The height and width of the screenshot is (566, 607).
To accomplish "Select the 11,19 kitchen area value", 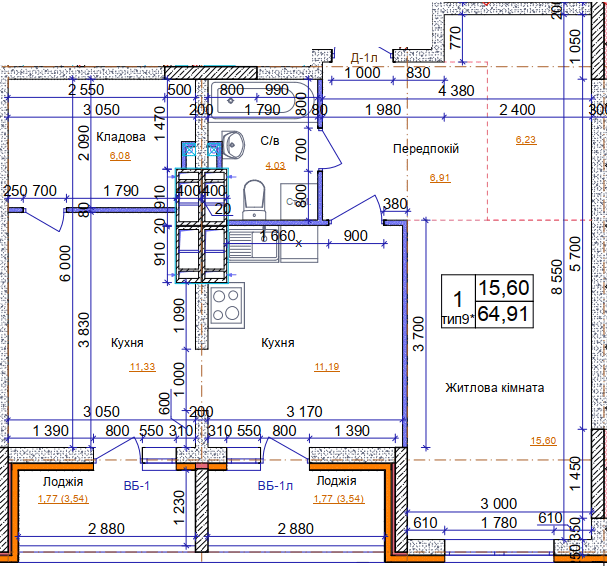I will coord(327,367).
